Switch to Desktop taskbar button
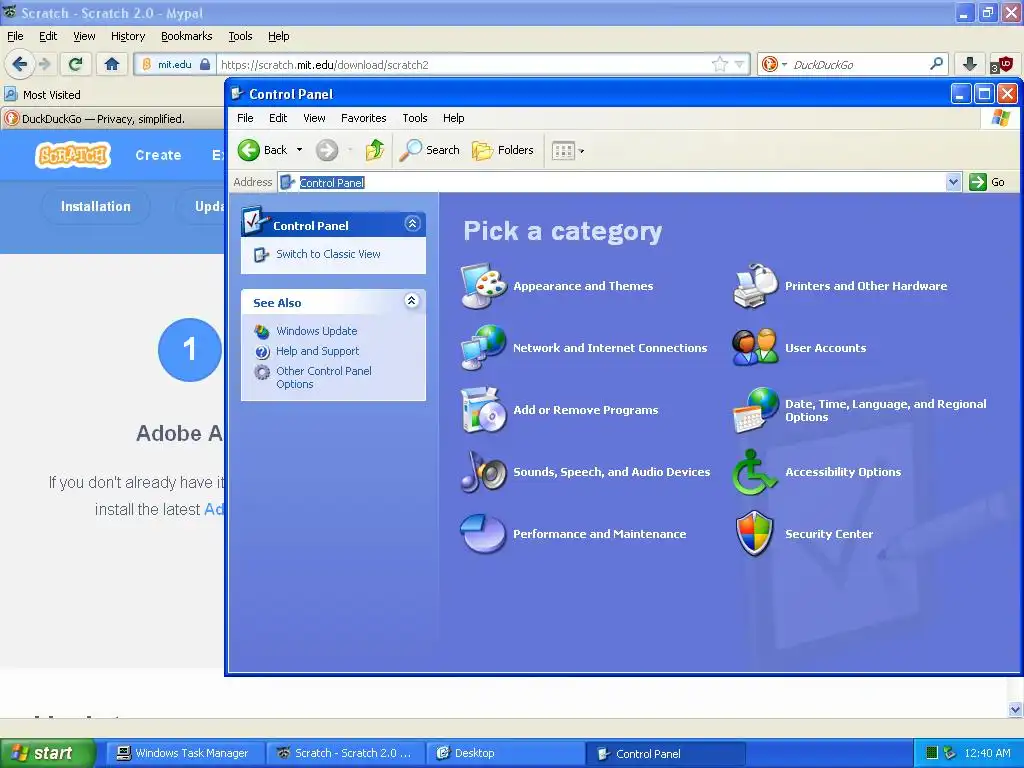 (504, 753)
